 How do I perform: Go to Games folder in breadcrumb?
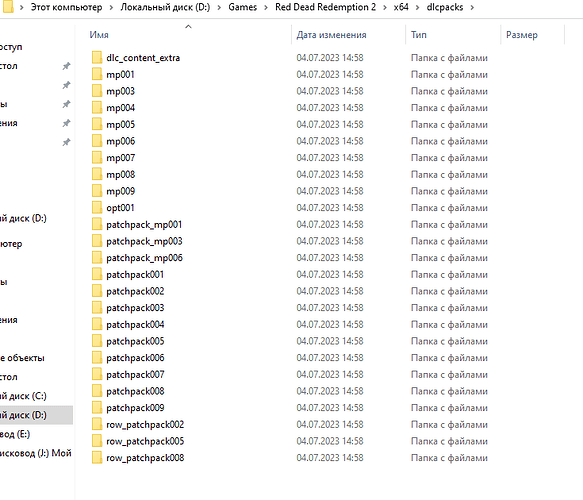(242, 7)
